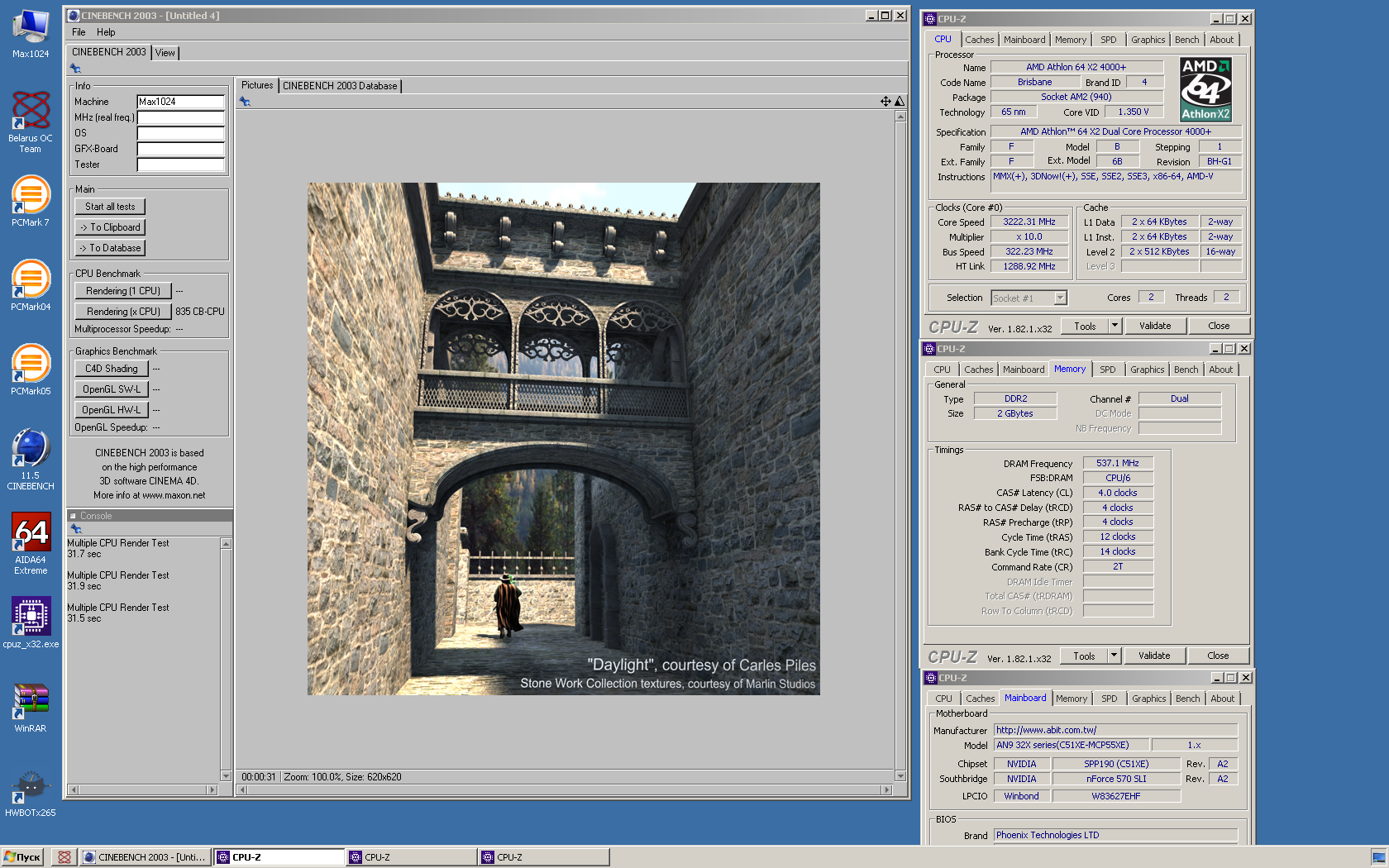Click the Console vertical scrollbar down arrow

tap(226, 776)
